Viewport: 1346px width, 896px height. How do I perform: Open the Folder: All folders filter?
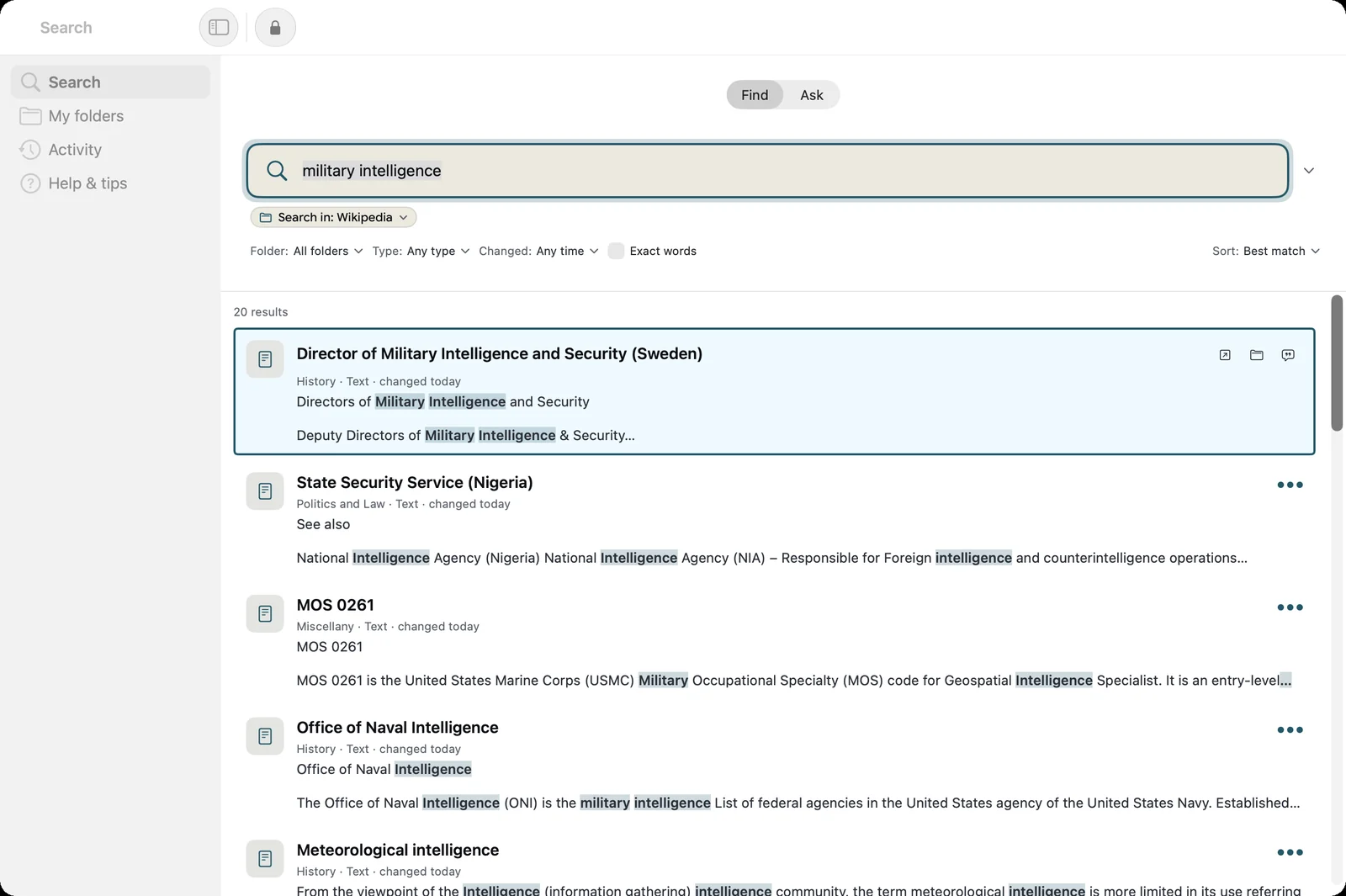pyautogui.click(x=306, y=251)
